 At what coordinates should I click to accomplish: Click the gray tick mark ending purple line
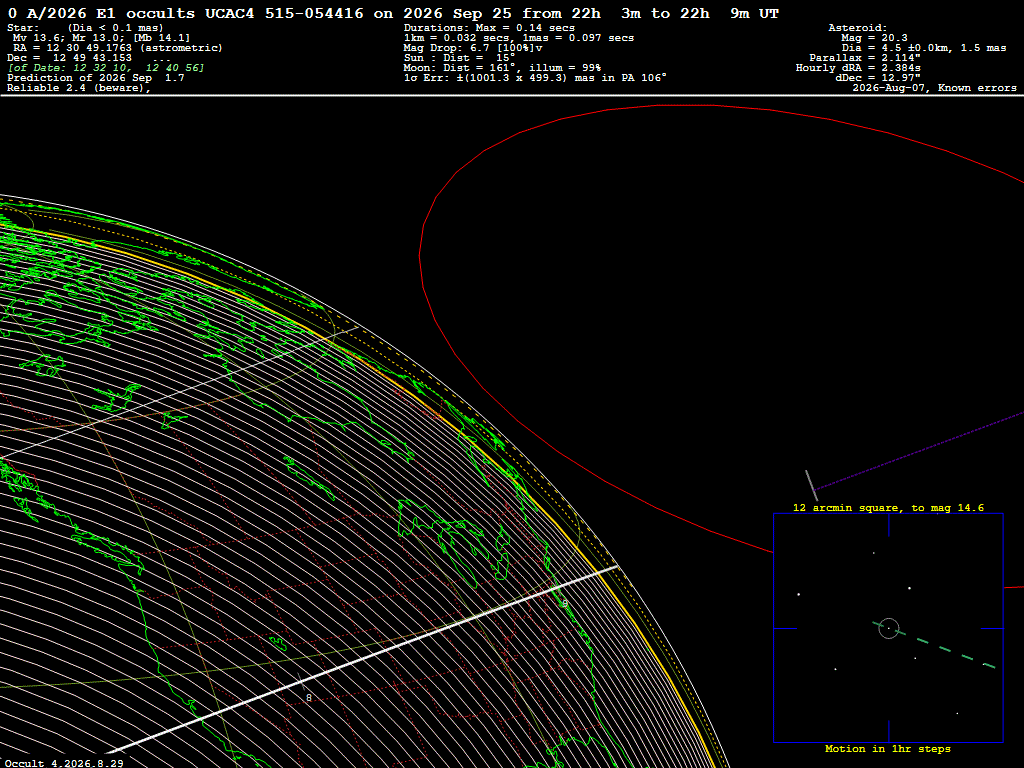click(x=811, y=485)
